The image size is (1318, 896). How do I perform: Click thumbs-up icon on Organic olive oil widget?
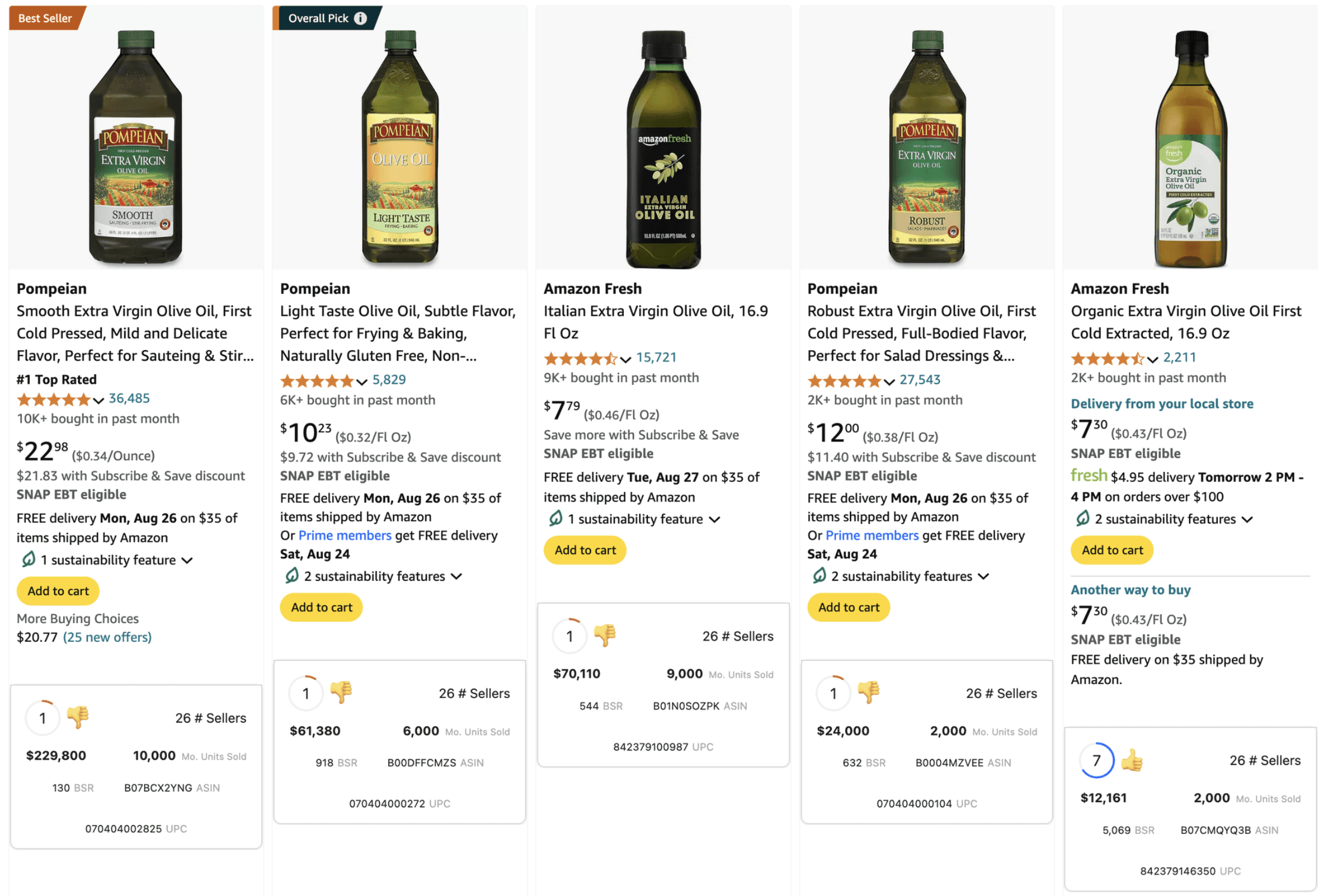[x=1131, y=760]
